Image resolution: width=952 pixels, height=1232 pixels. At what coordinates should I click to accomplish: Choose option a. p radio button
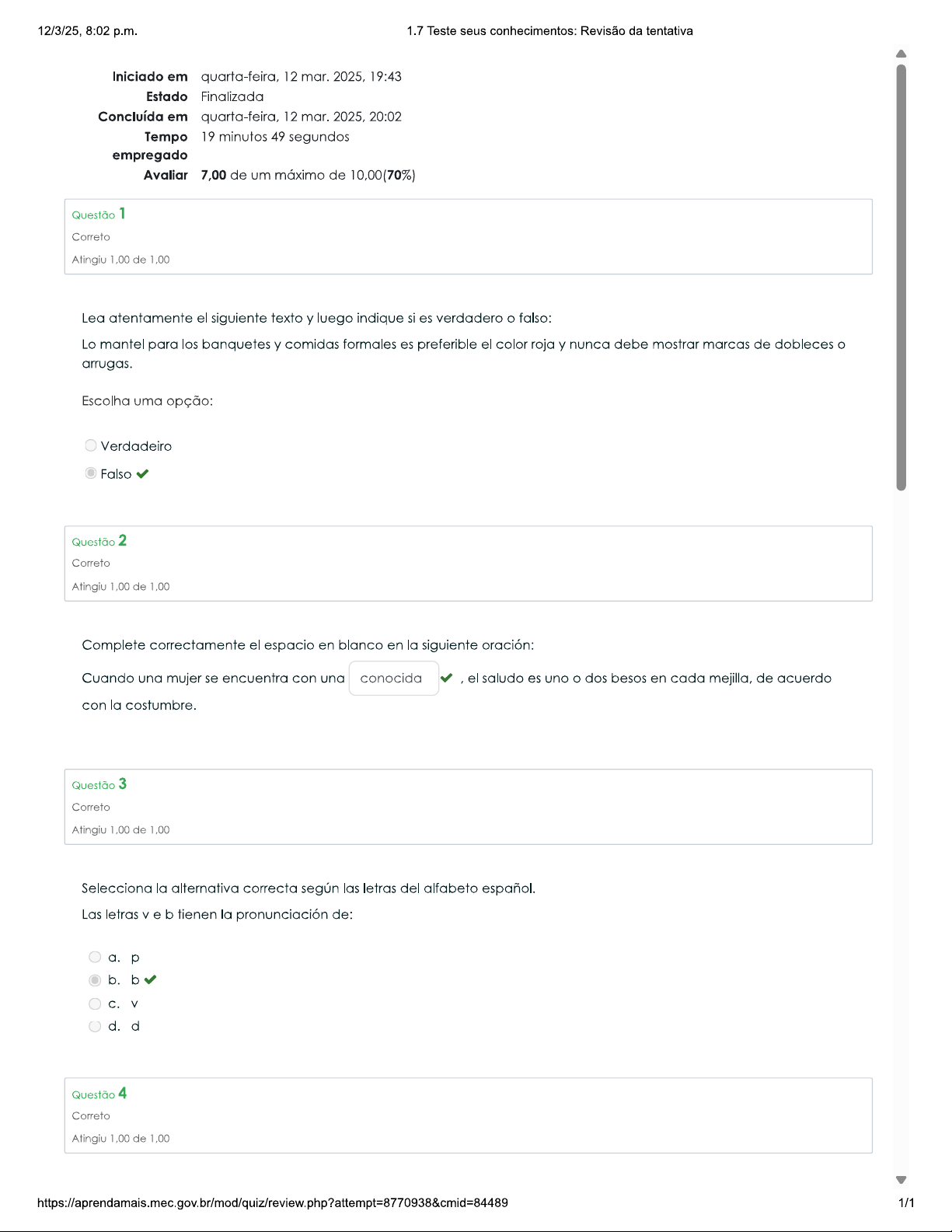95,957
